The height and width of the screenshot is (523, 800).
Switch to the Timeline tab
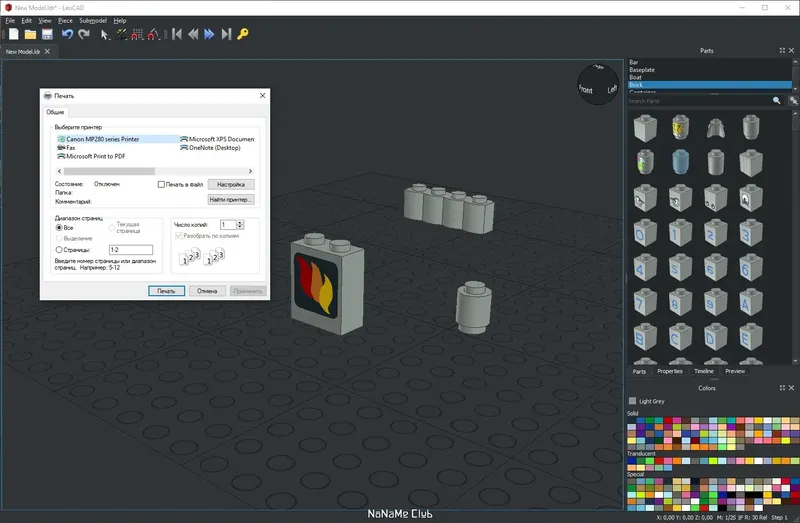[704, 371]
